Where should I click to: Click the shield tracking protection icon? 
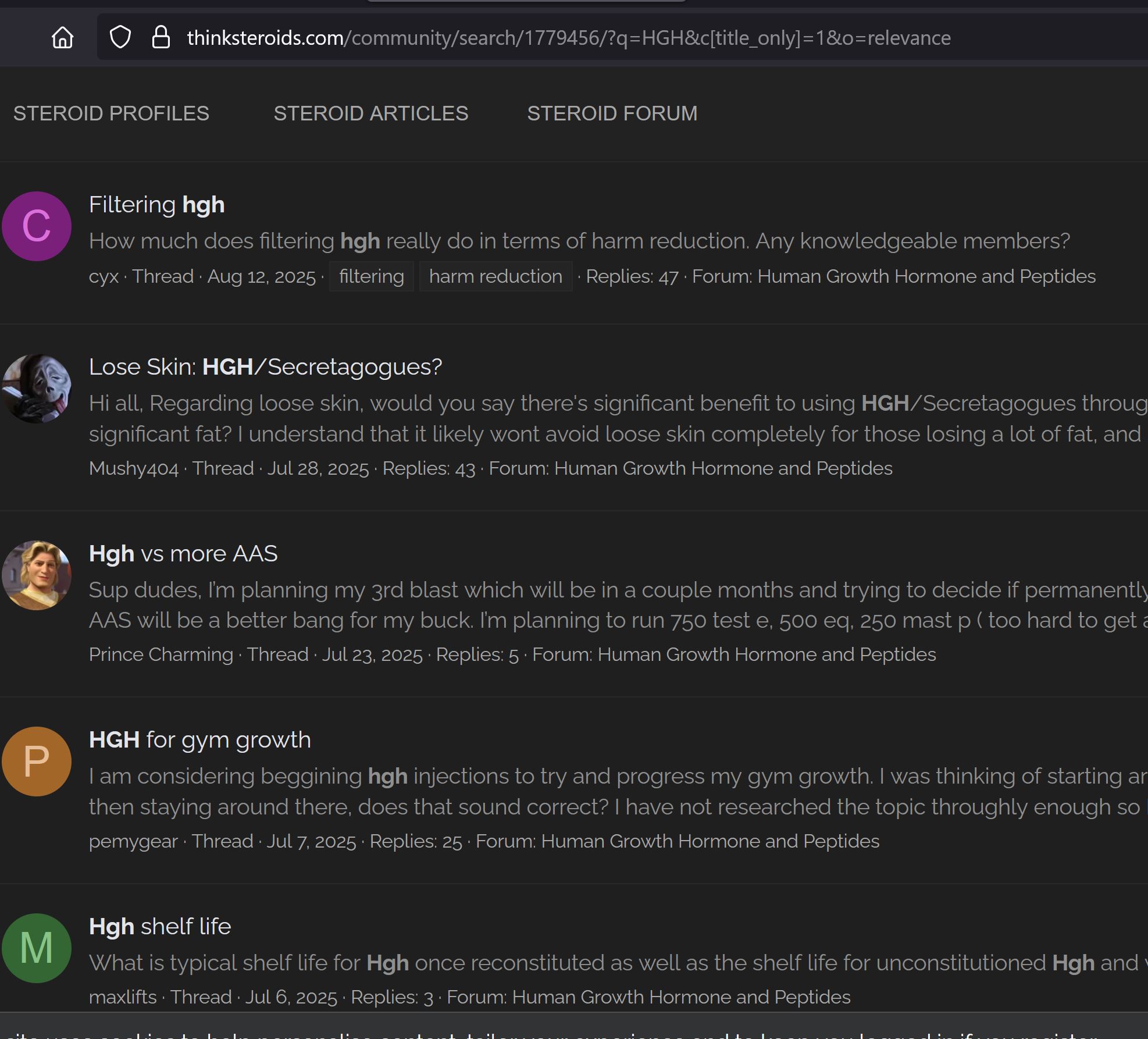point(120,38)
